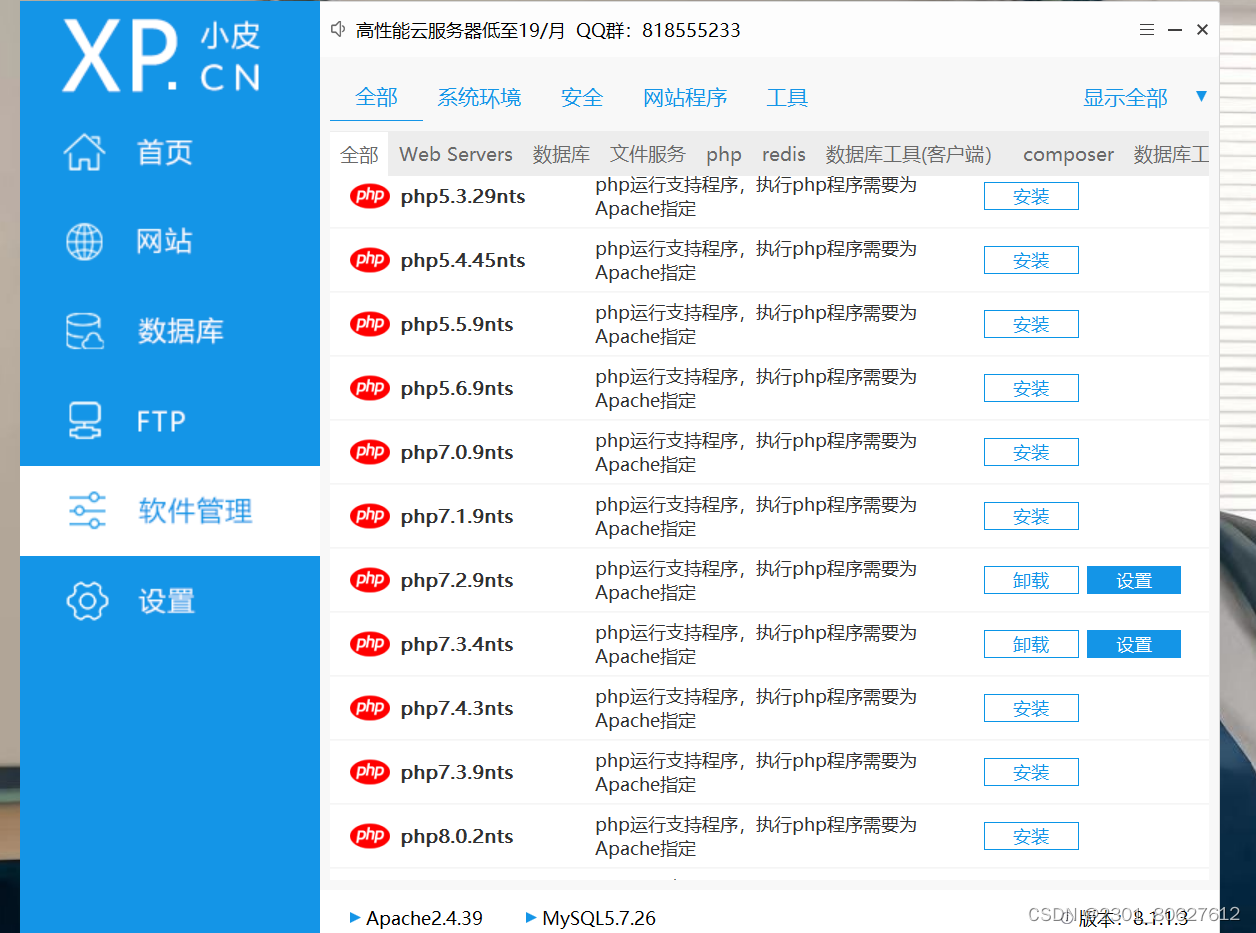1256x933 pixels.
Task: Click the php icon for php5.4.45nts
Action: pos(370,260)
